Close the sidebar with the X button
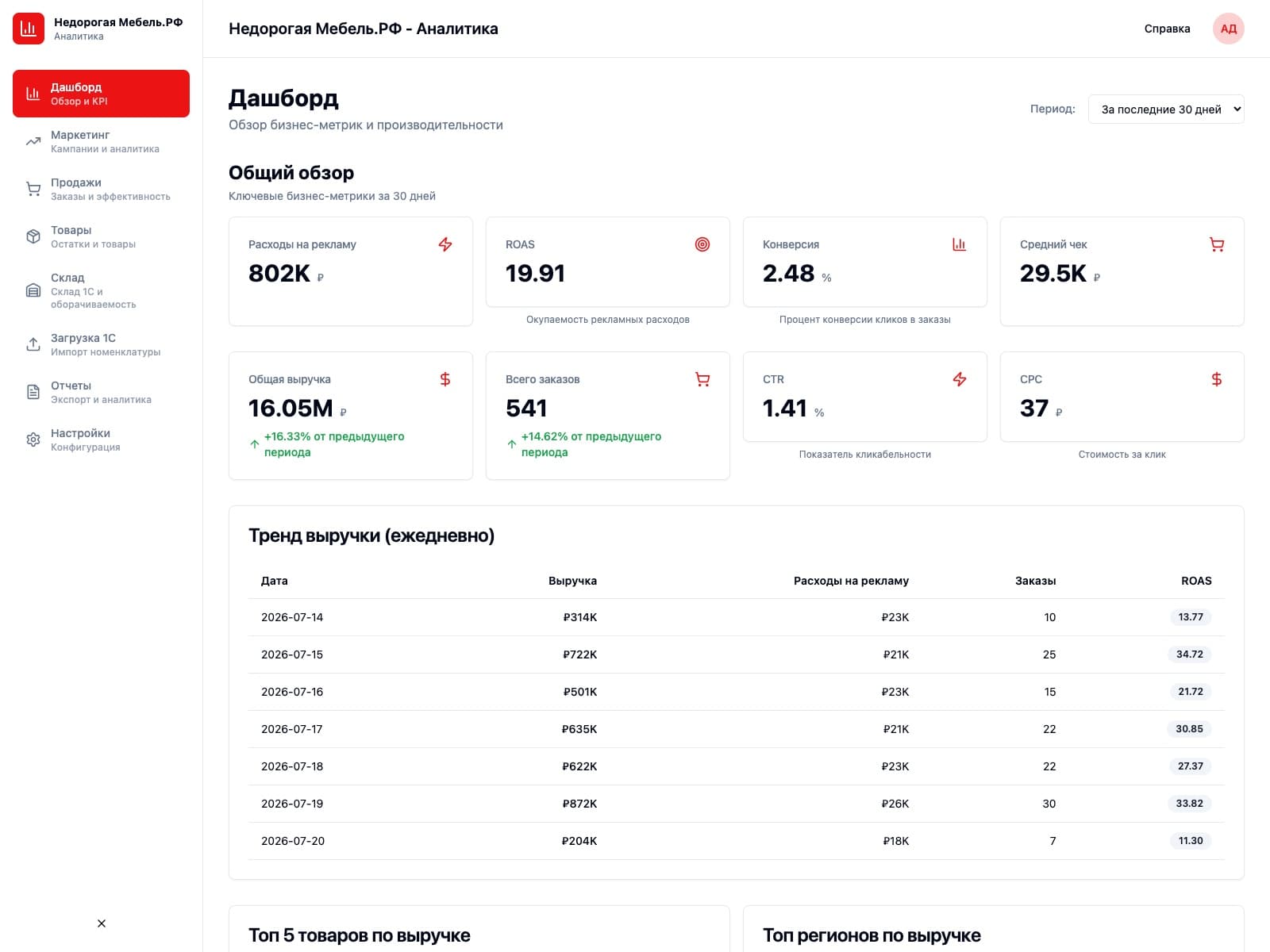The height and width of the screenshot is (952, 1270). click(x=102, y=923)
